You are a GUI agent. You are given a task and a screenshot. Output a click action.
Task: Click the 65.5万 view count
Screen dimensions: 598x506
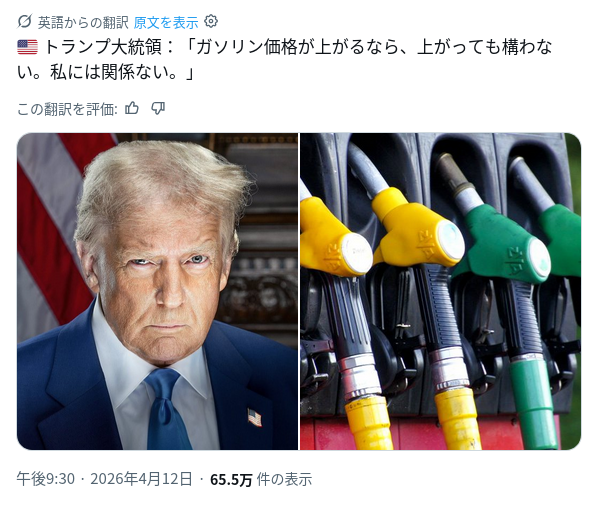click(231, 479)
